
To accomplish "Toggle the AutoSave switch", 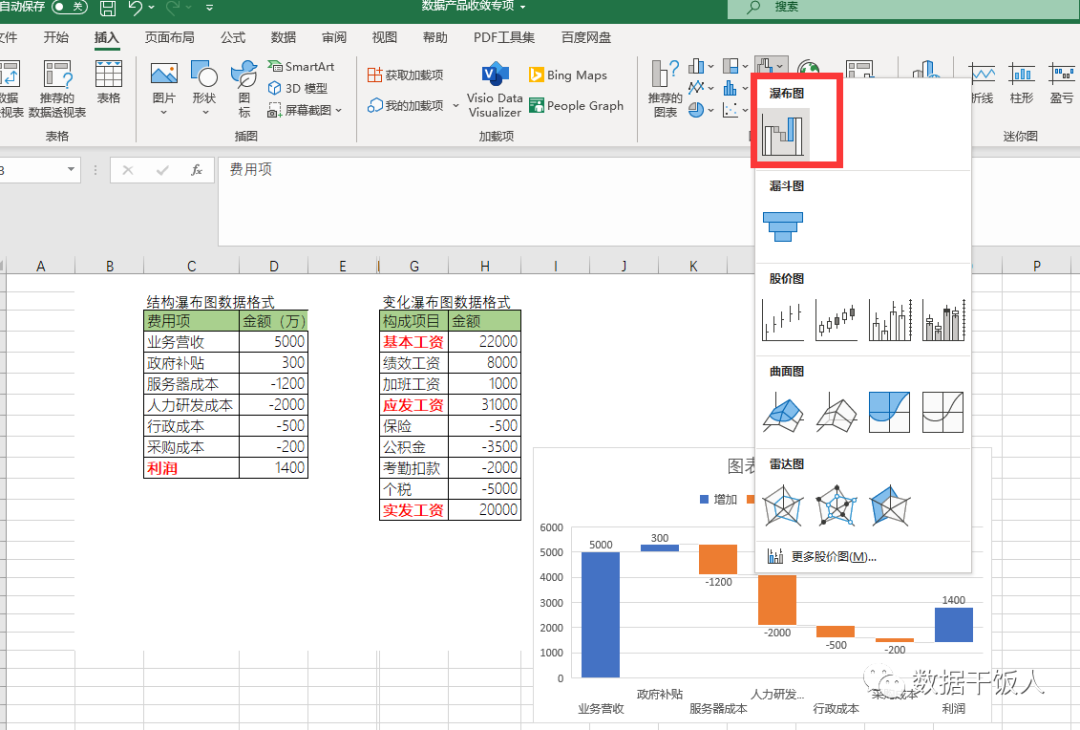I will (x=70, y=7).
